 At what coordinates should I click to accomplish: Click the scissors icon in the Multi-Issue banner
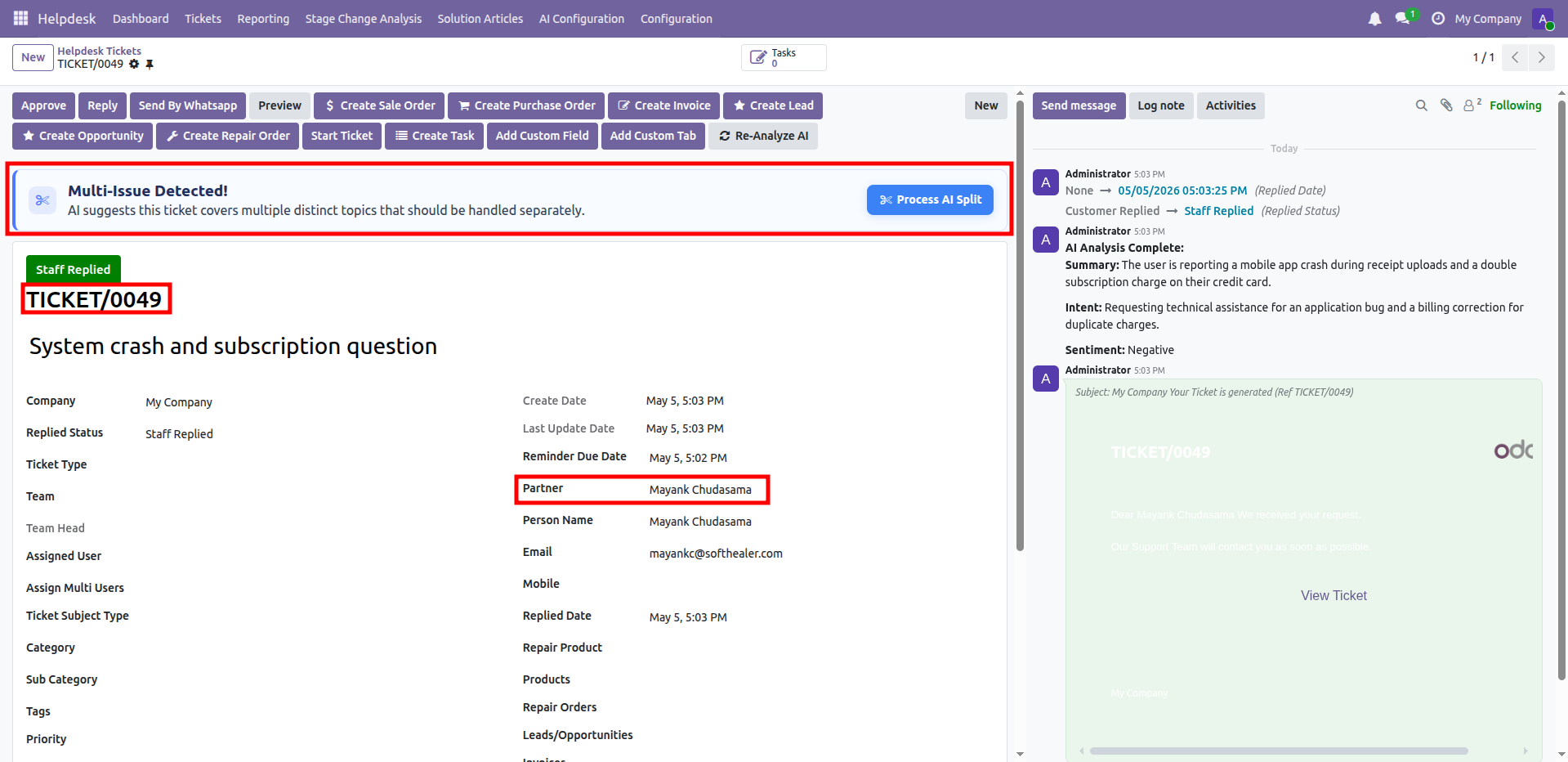(42, 200)
